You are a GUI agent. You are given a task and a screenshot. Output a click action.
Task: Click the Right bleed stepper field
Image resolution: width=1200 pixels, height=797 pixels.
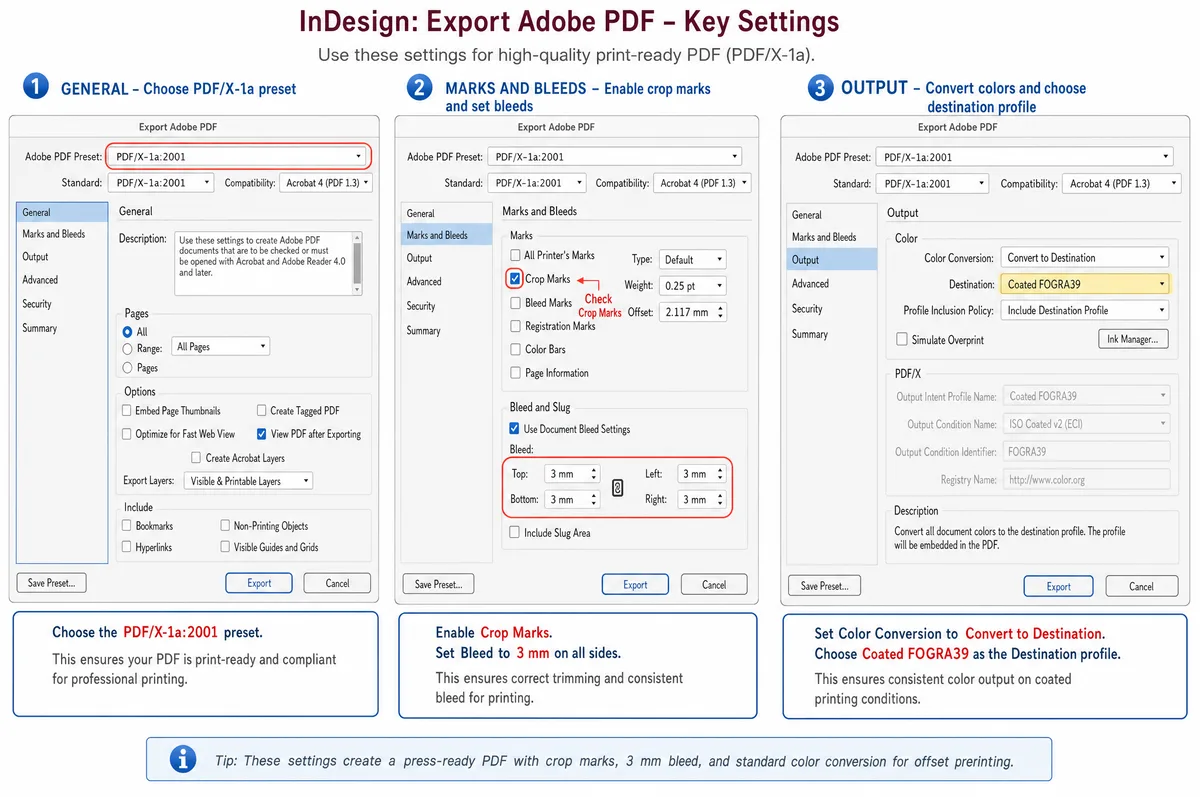click(703, 499)
